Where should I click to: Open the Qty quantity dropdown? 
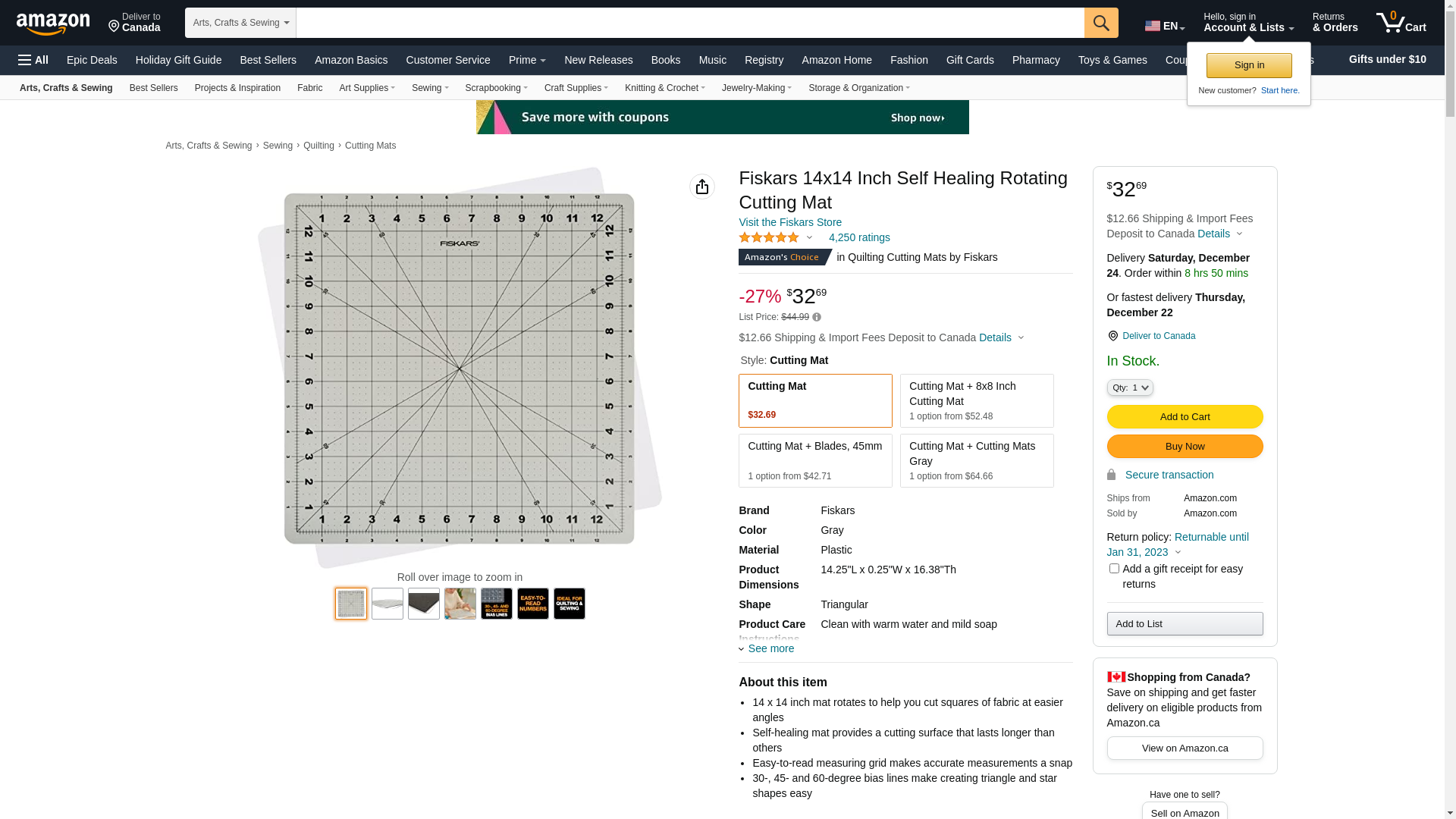[1129, 388]
